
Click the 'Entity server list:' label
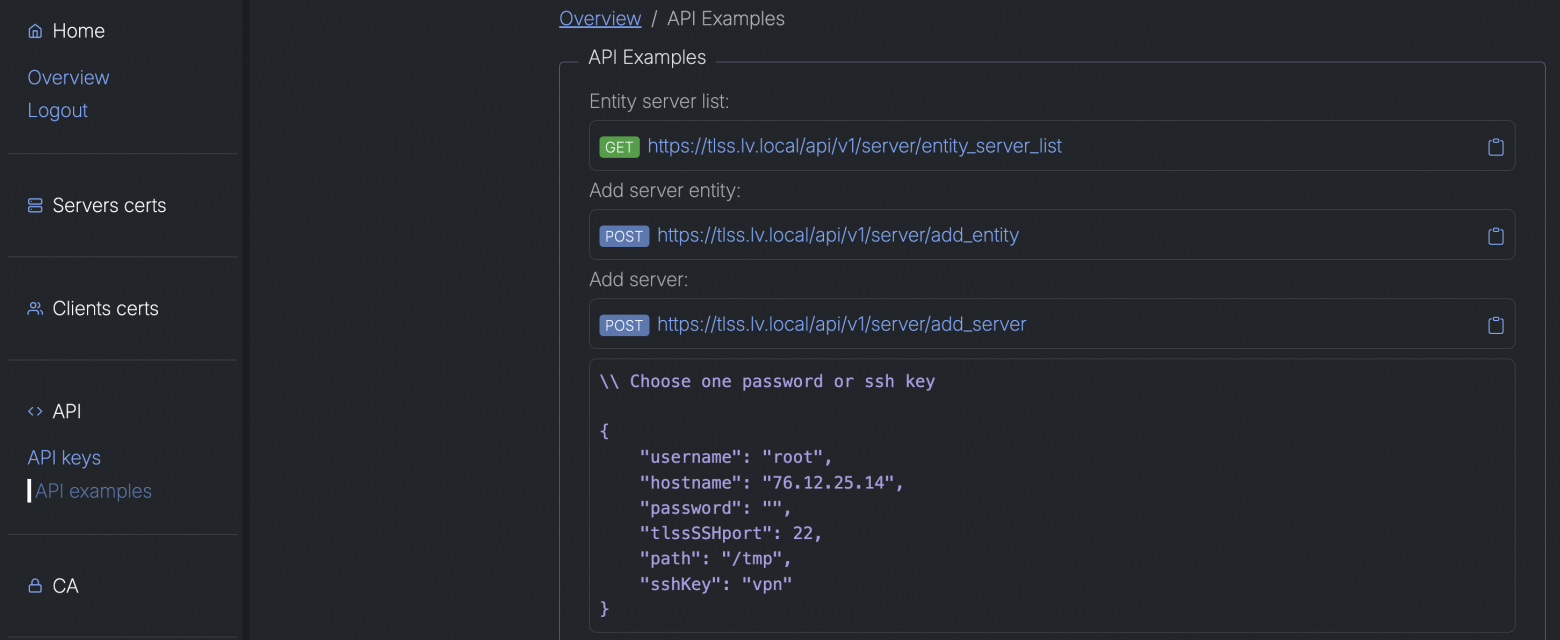pyautogui.click(x=659, y=101)
